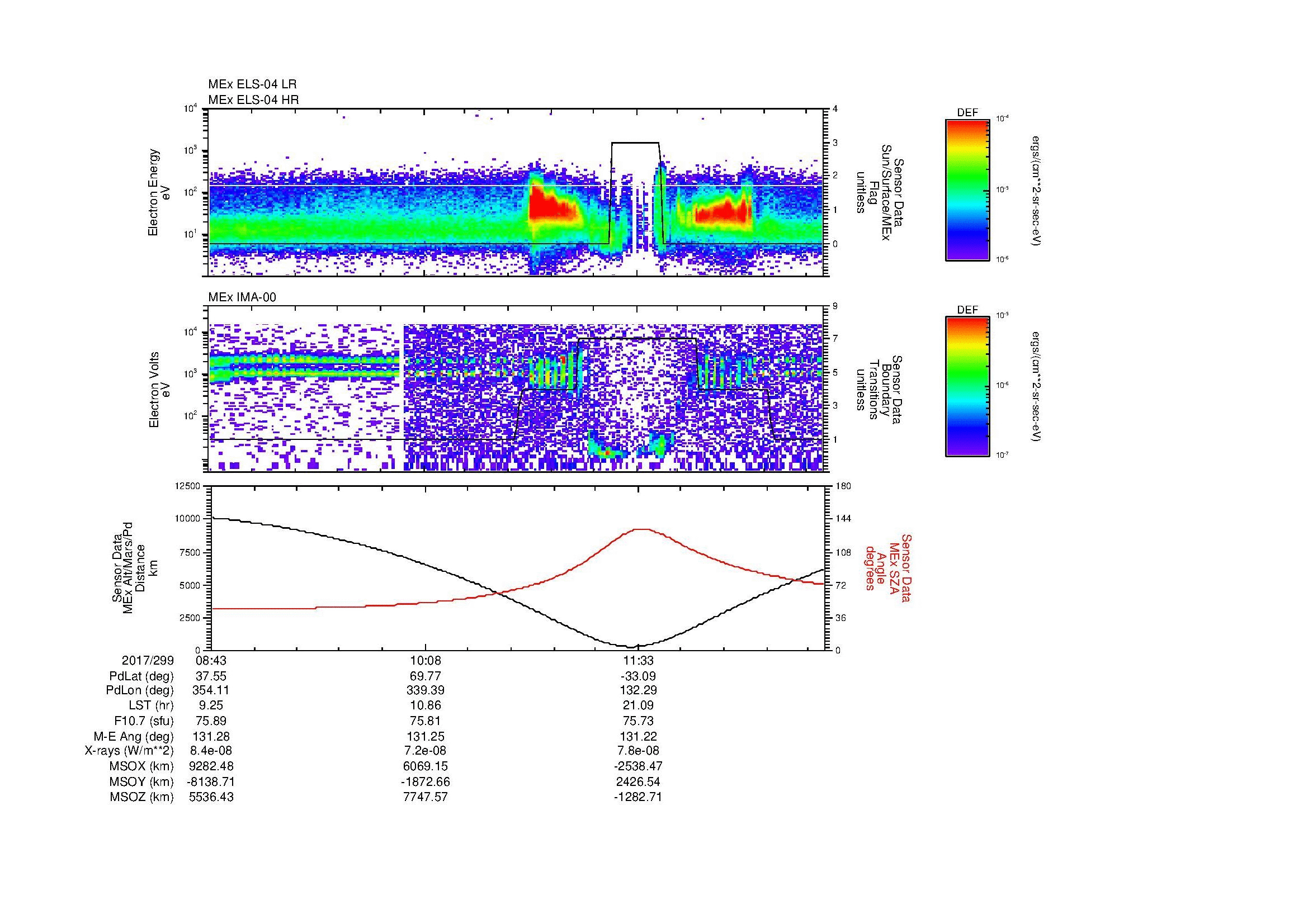Click the time label '08:43'
1308x924 pixels.
pyautogui.click(x=211, y=660)
